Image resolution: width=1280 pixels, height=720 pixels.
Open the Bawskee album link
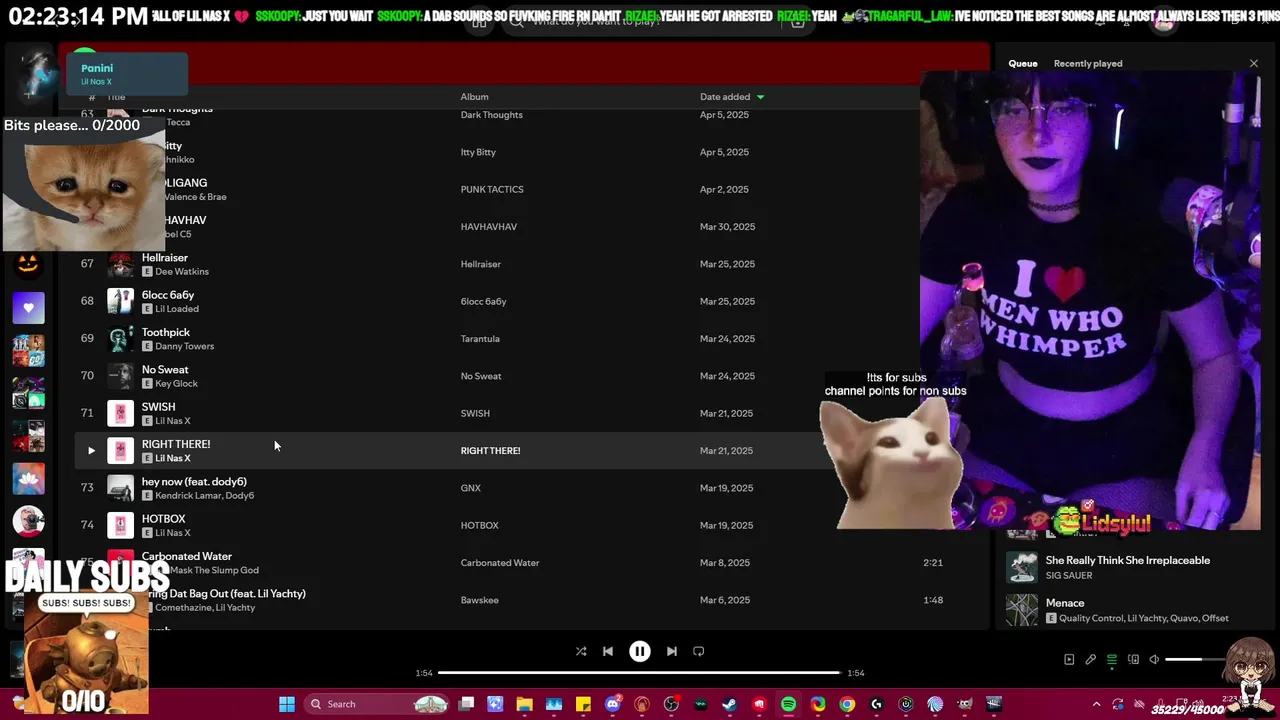click(480, 600)
